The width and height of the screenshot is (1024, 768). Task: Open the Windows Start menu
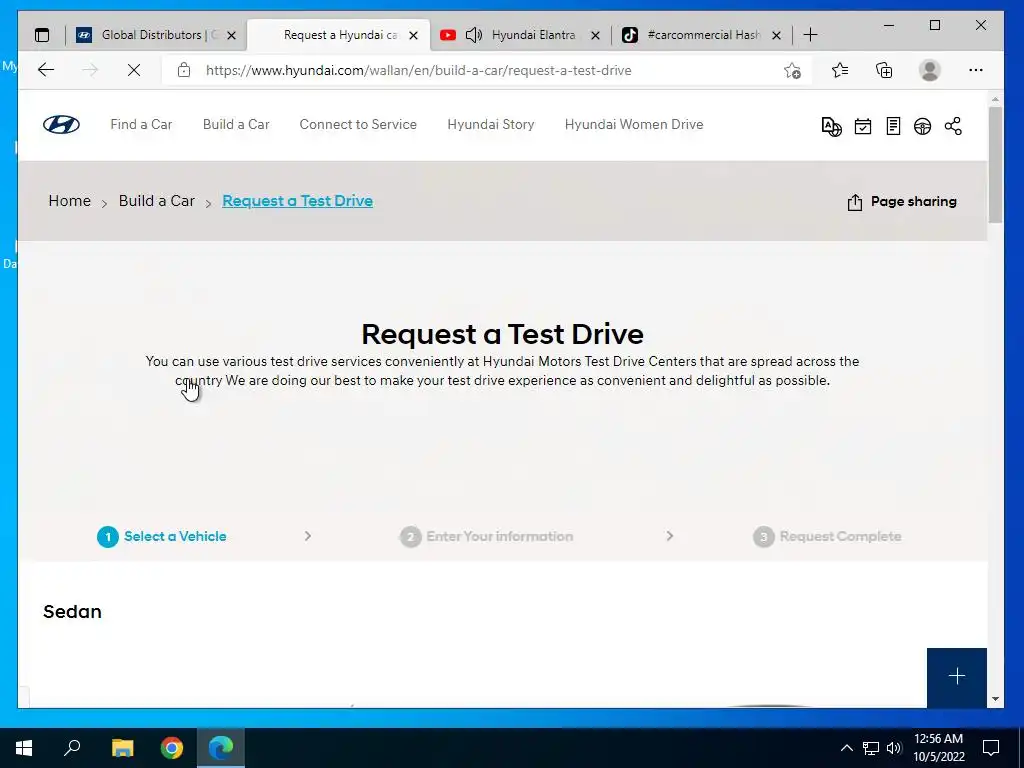coord(24,748)
